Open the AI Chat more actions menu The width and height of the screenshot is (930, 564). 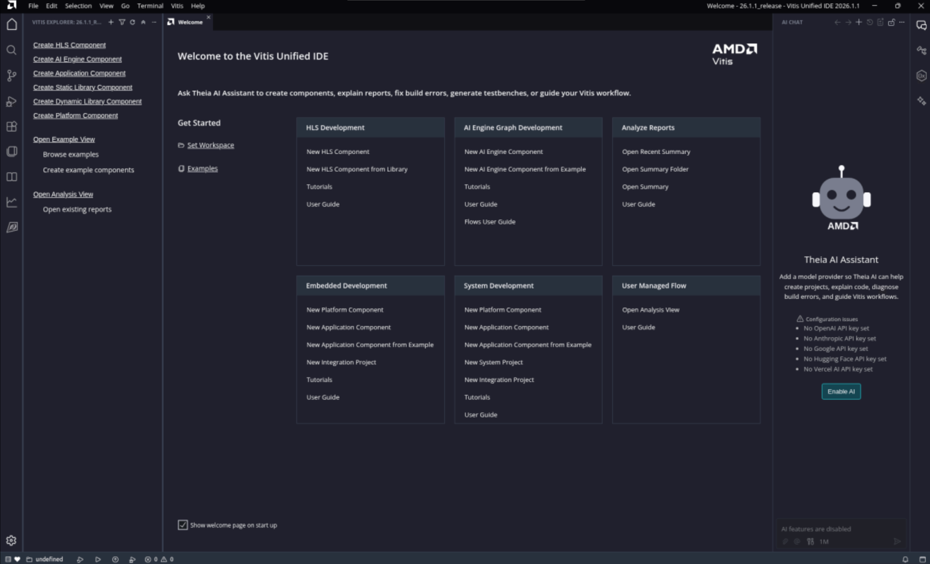pos(902,22)
